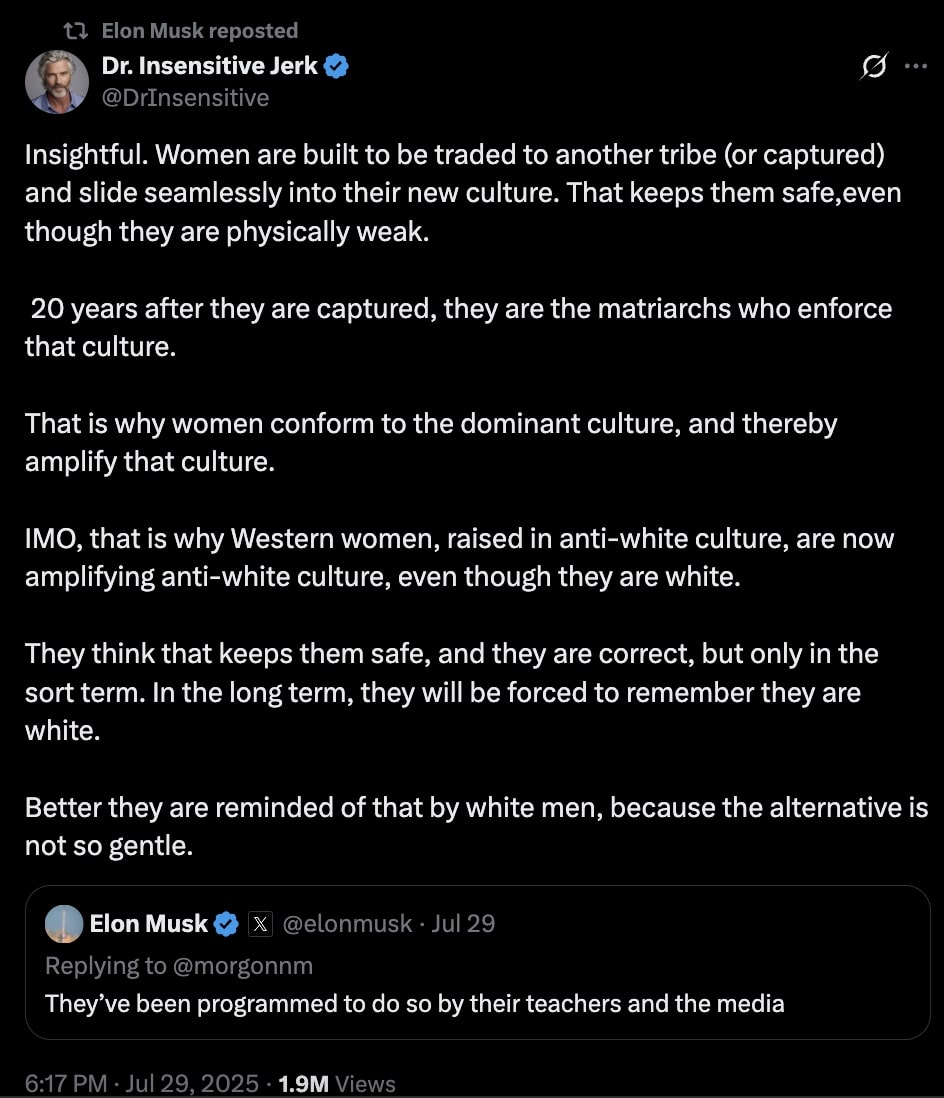Click the X affiliation badge next to Elon Musk
Screen dimensions: 944x1098
click(260, 923)
